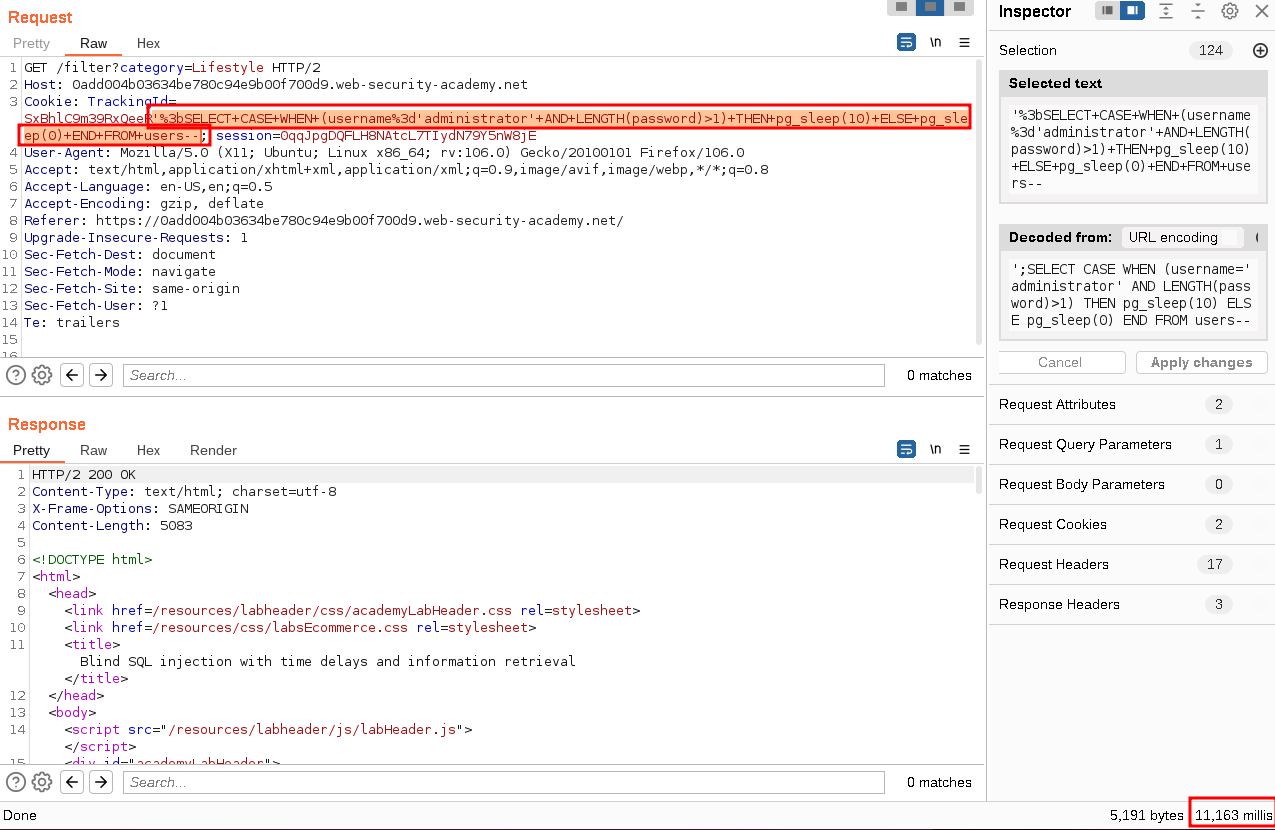The image size is (1275, 830).
Task: Select the right layout icon above the Request panel
Action: coord(959,7)
